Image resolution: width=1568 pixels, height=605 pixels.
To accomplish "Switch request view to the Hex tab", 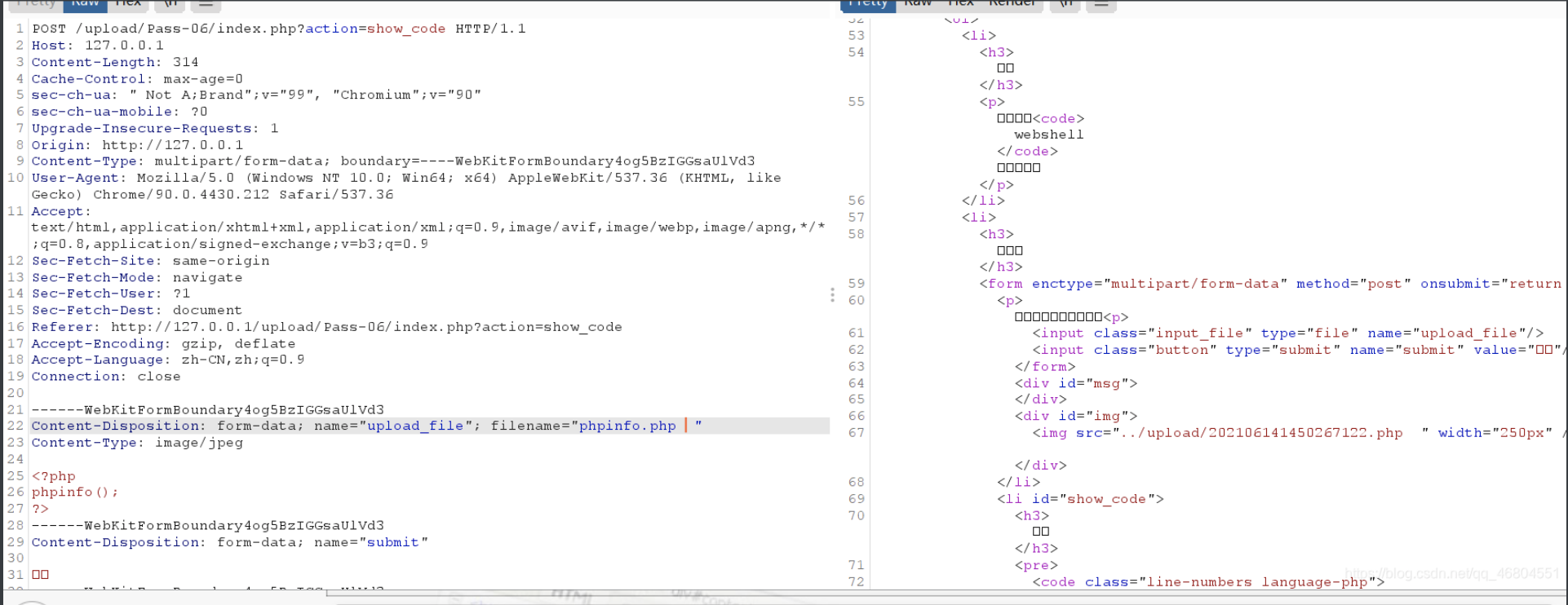I will tap(128, 4).
